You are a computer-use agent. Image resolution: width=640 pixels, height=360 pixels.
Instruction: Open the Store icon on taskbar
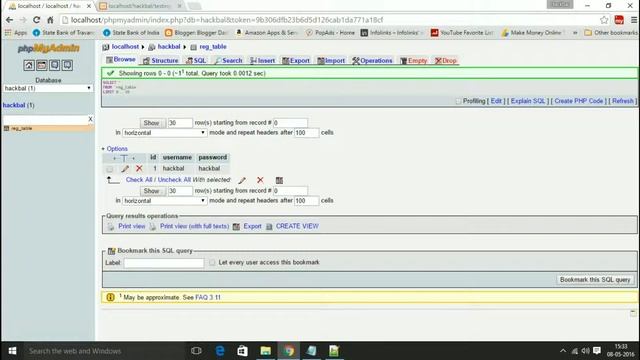(242, 351)
